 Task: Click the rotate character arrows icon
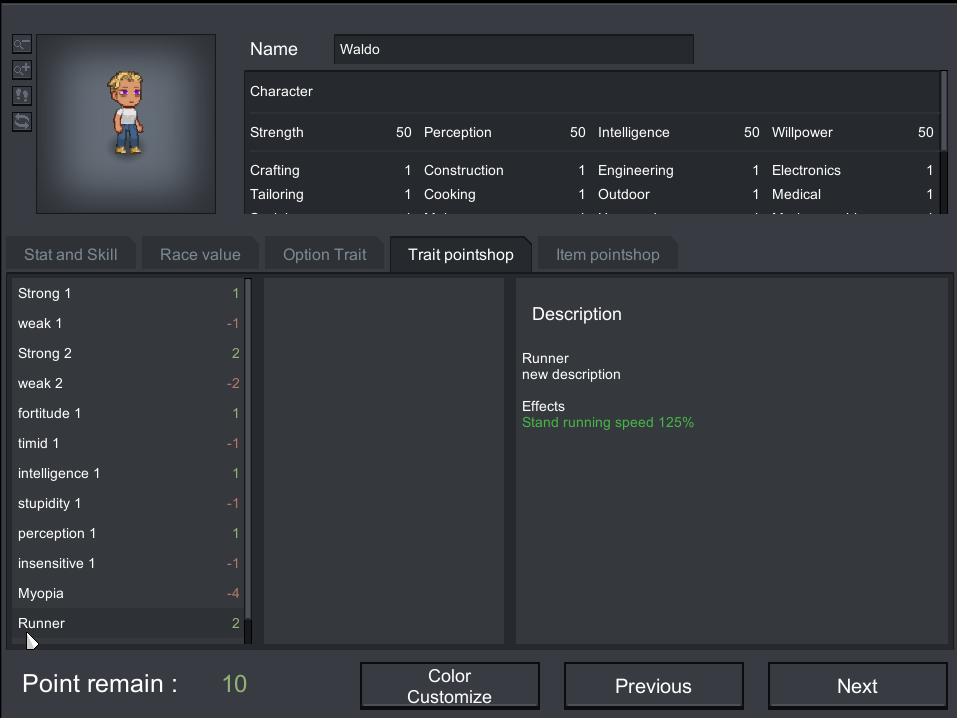pyautogui.click(x=22, y=122)
